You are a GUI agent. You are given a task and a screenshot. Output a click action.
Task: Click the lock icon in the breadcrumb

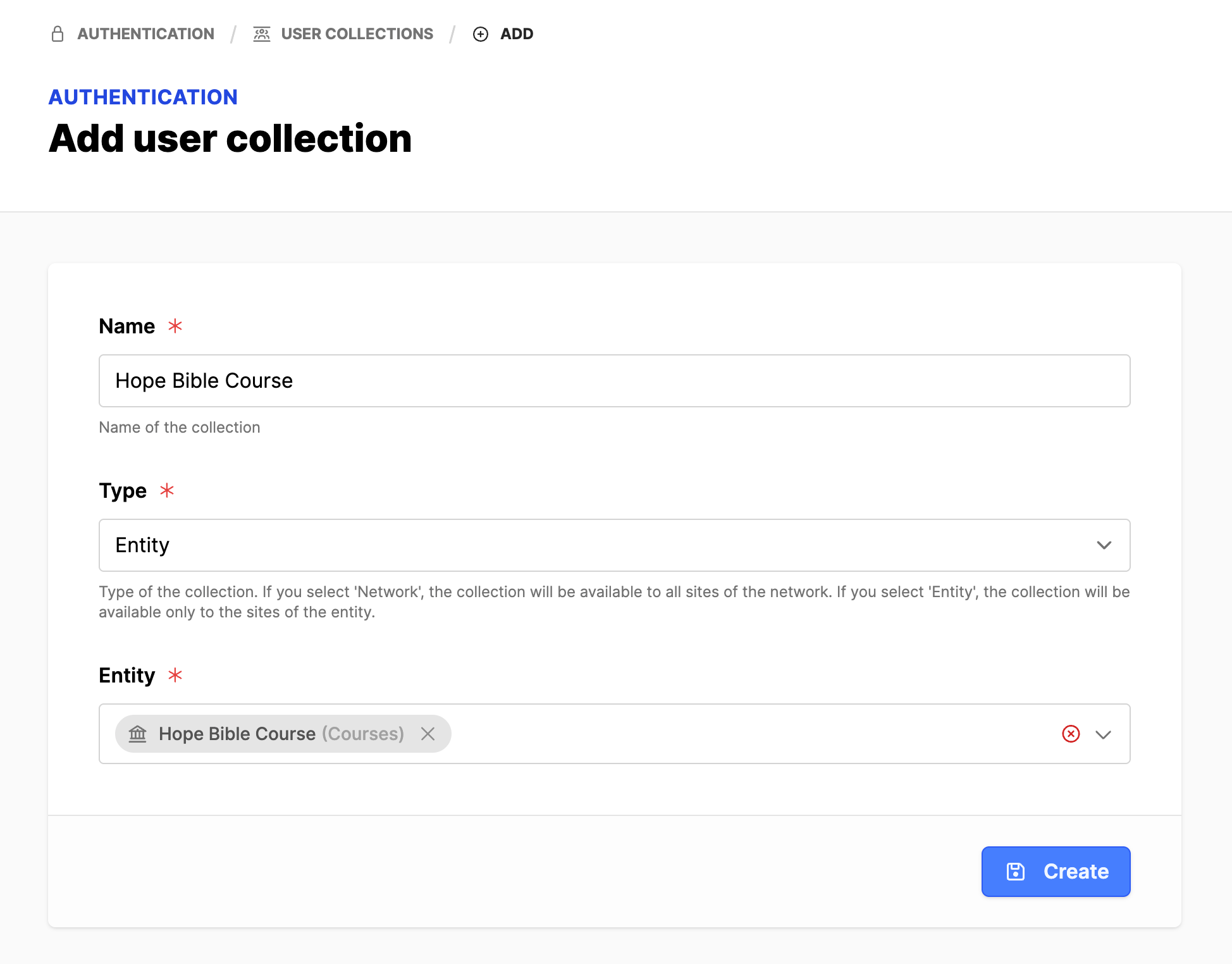pos(58,34)
